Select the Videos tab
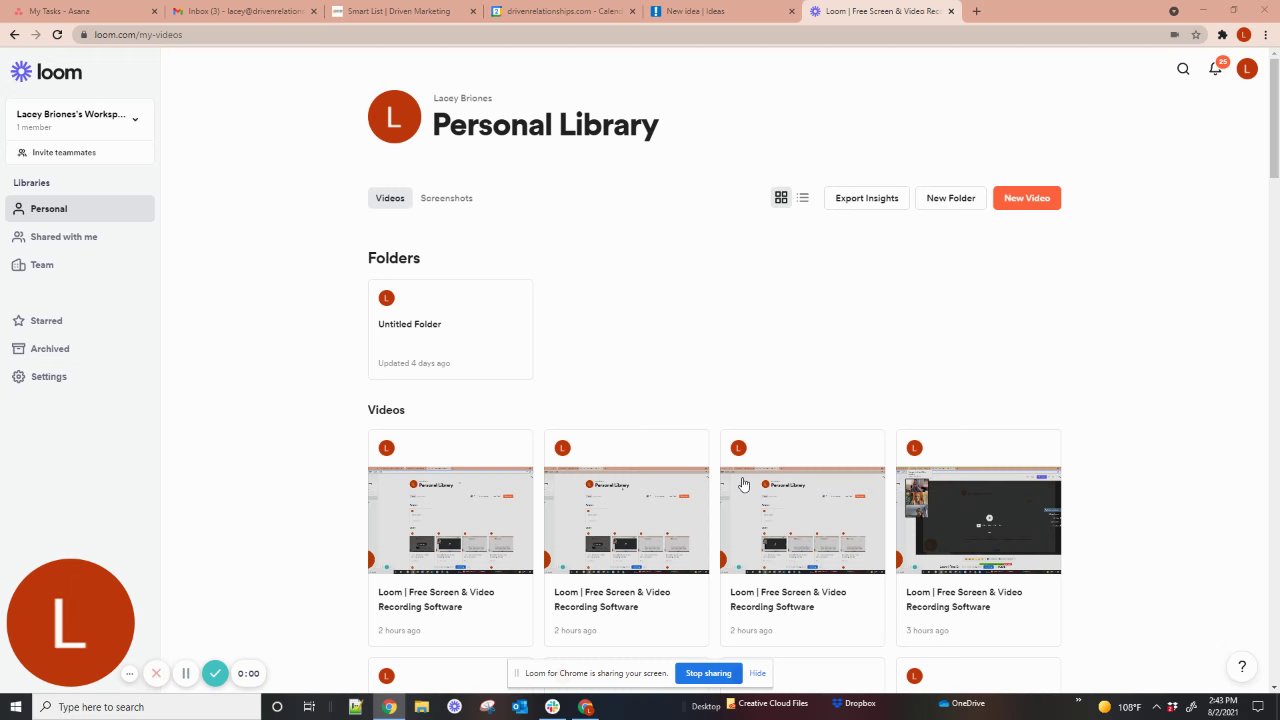Viewport: 1280px width, 720px height. 390,198
